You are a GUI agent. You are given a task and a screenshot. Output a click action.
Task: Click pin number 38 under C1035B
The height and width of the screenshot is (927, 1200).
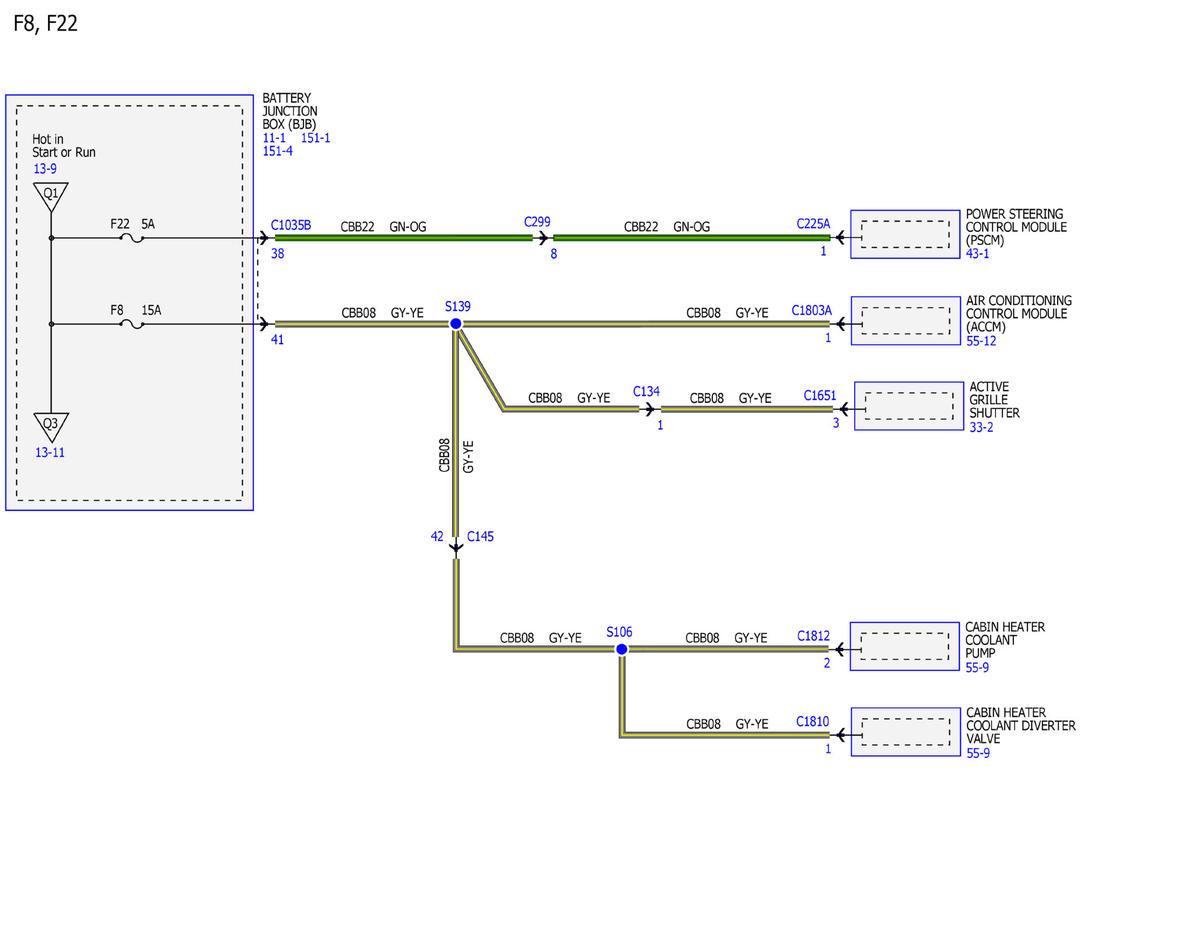tap(278, 254)
